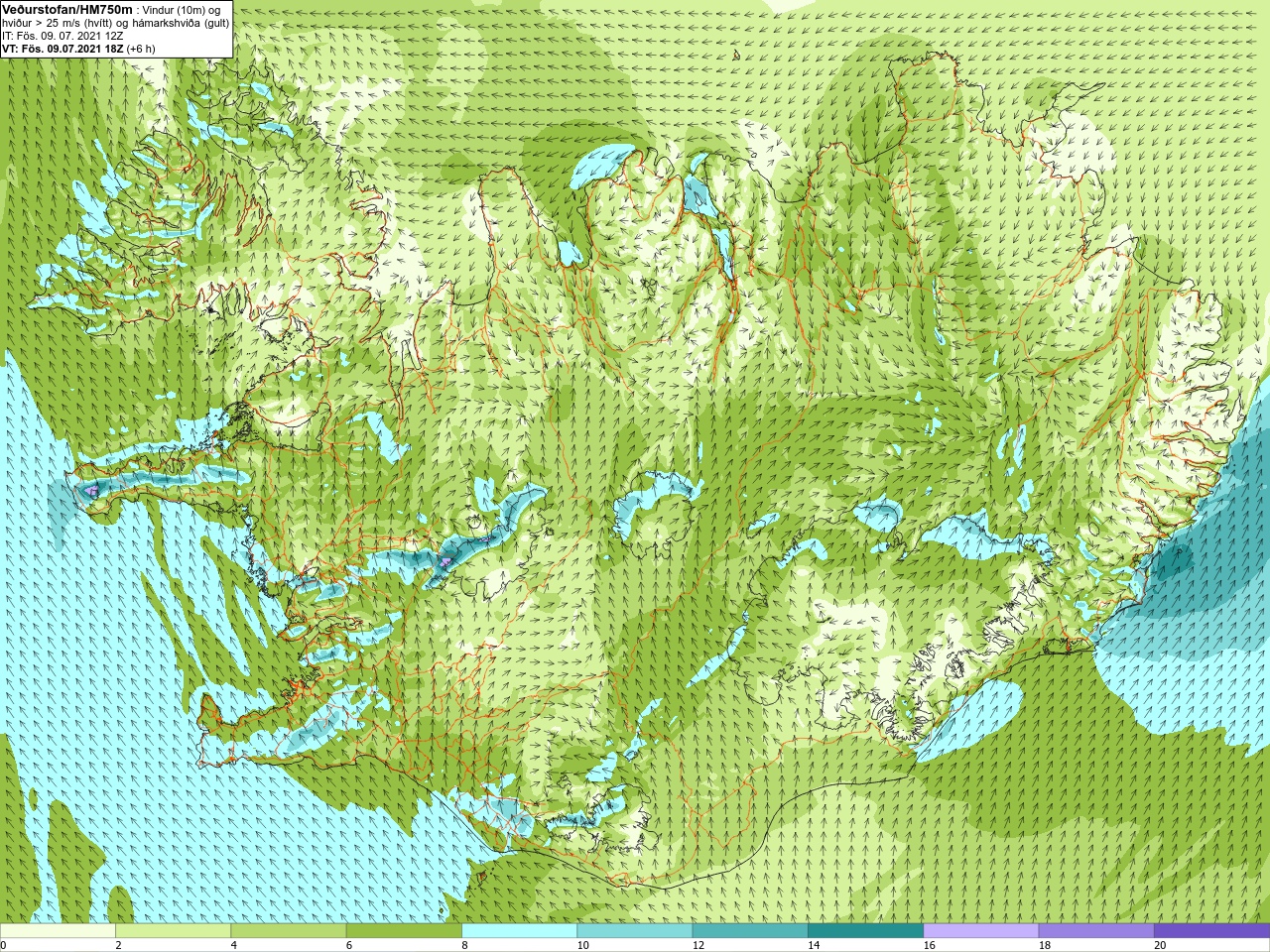Select the light lavender 16–18 m/s legend swatch

tap(980, 931)
